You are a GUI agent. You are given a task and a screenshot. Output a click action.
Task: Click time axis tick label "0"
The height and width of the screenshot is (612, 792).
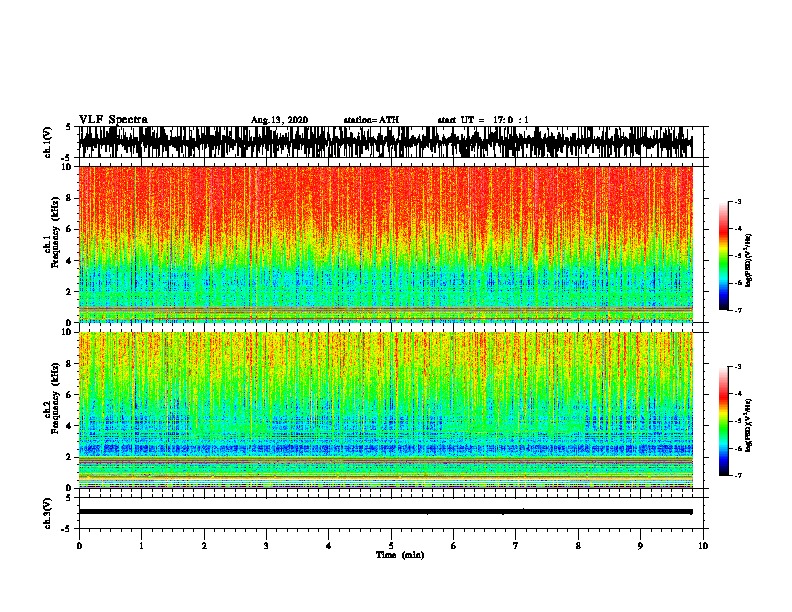(79, 546)
